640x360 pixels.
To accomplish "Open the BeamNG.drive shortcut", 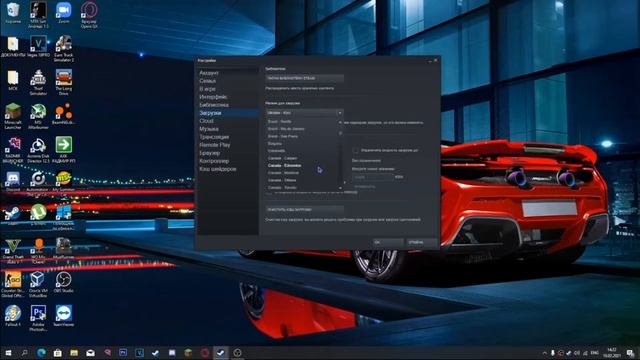I will pyautogui.click(x=64, y=114).
